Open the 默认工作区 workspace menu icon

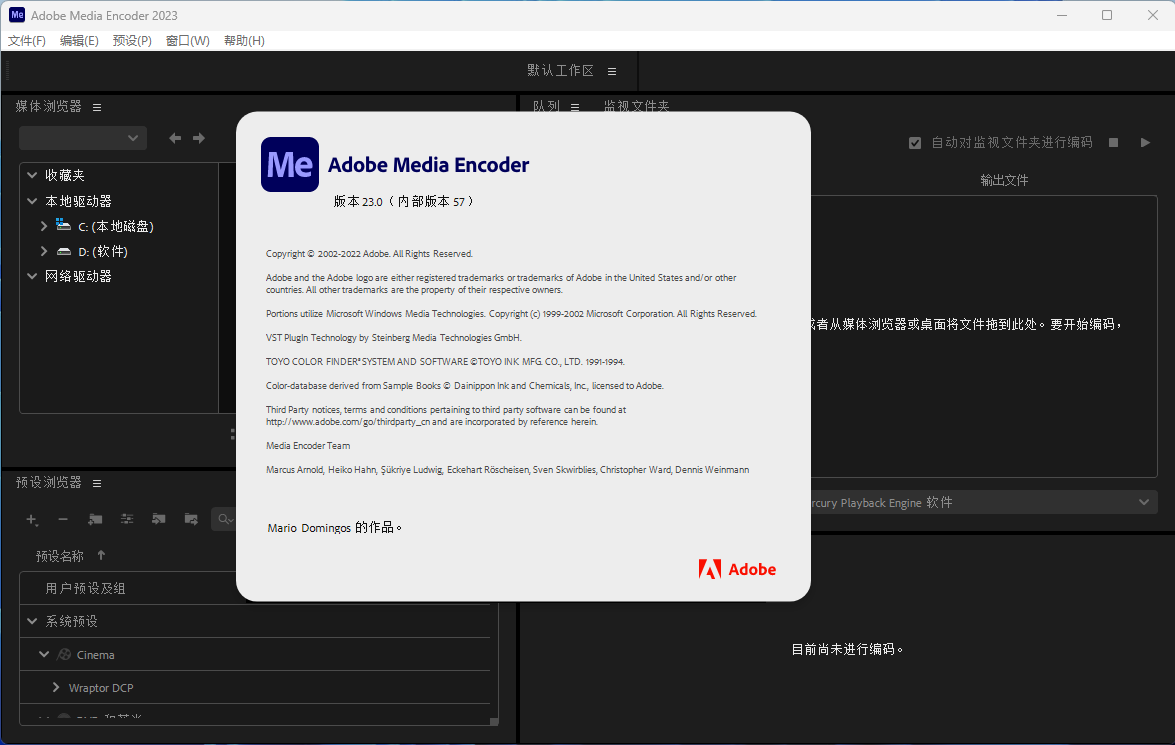coord(612,71)
